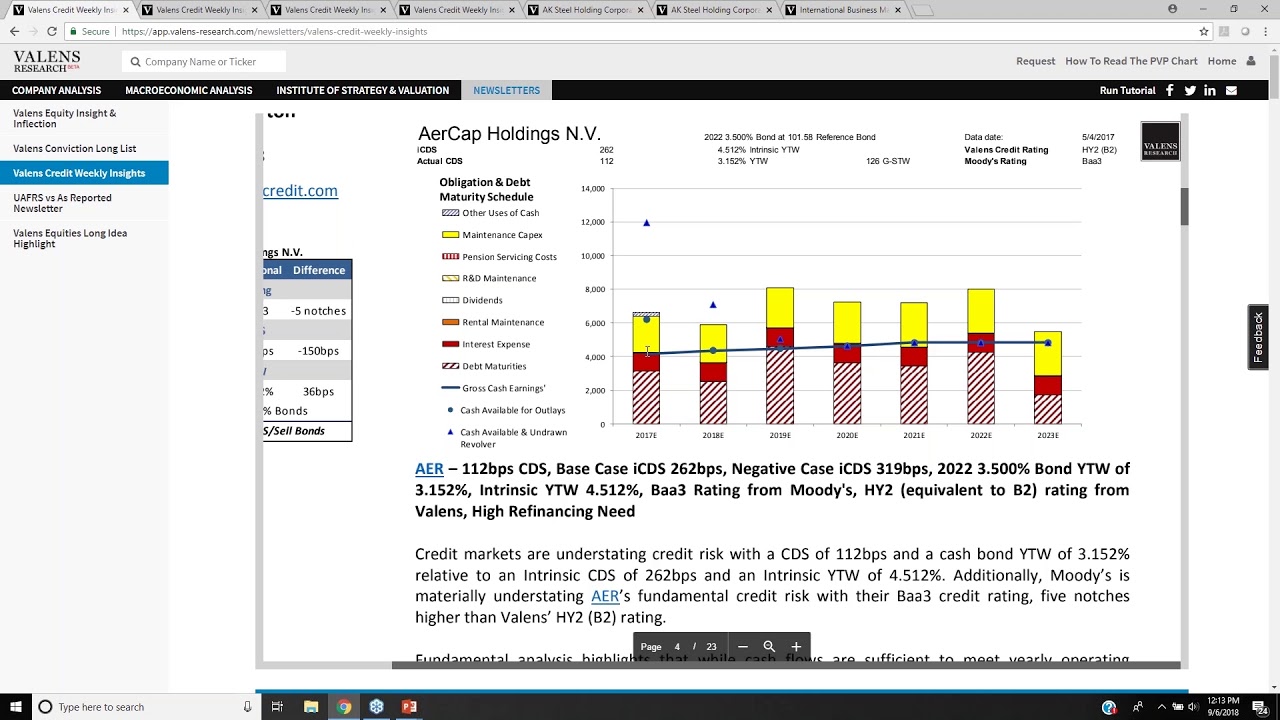The width and height of the screenshot is (1280, 720).
Task: Click the People tray icon
Action: point(1138,707)
